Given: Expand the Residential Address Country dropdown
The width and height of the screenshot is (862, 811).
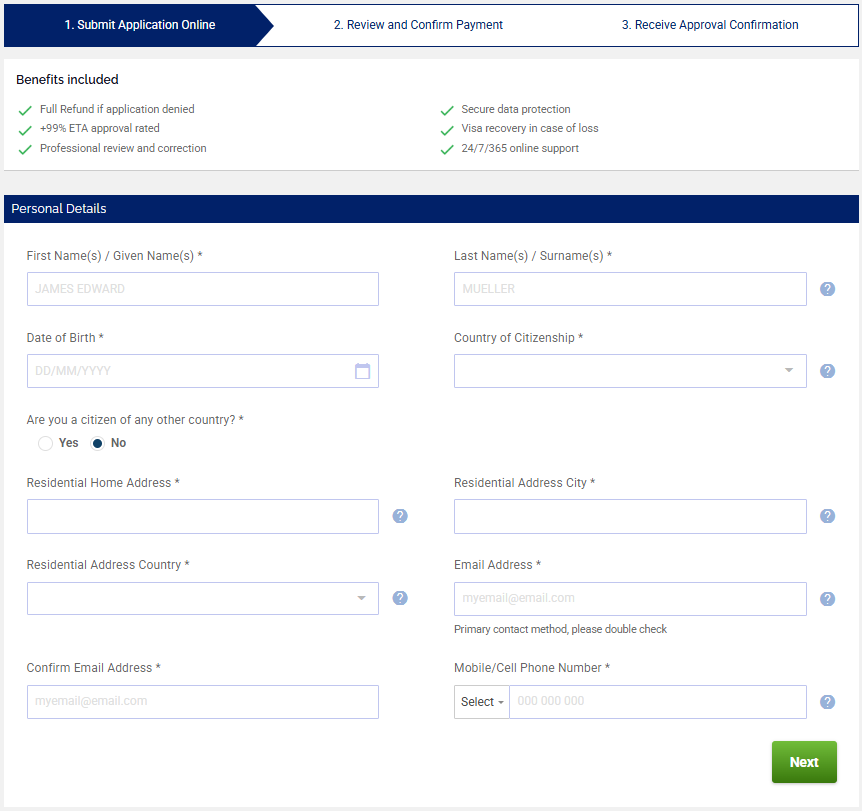Looking at the screenshot, I should pos(203,598).
